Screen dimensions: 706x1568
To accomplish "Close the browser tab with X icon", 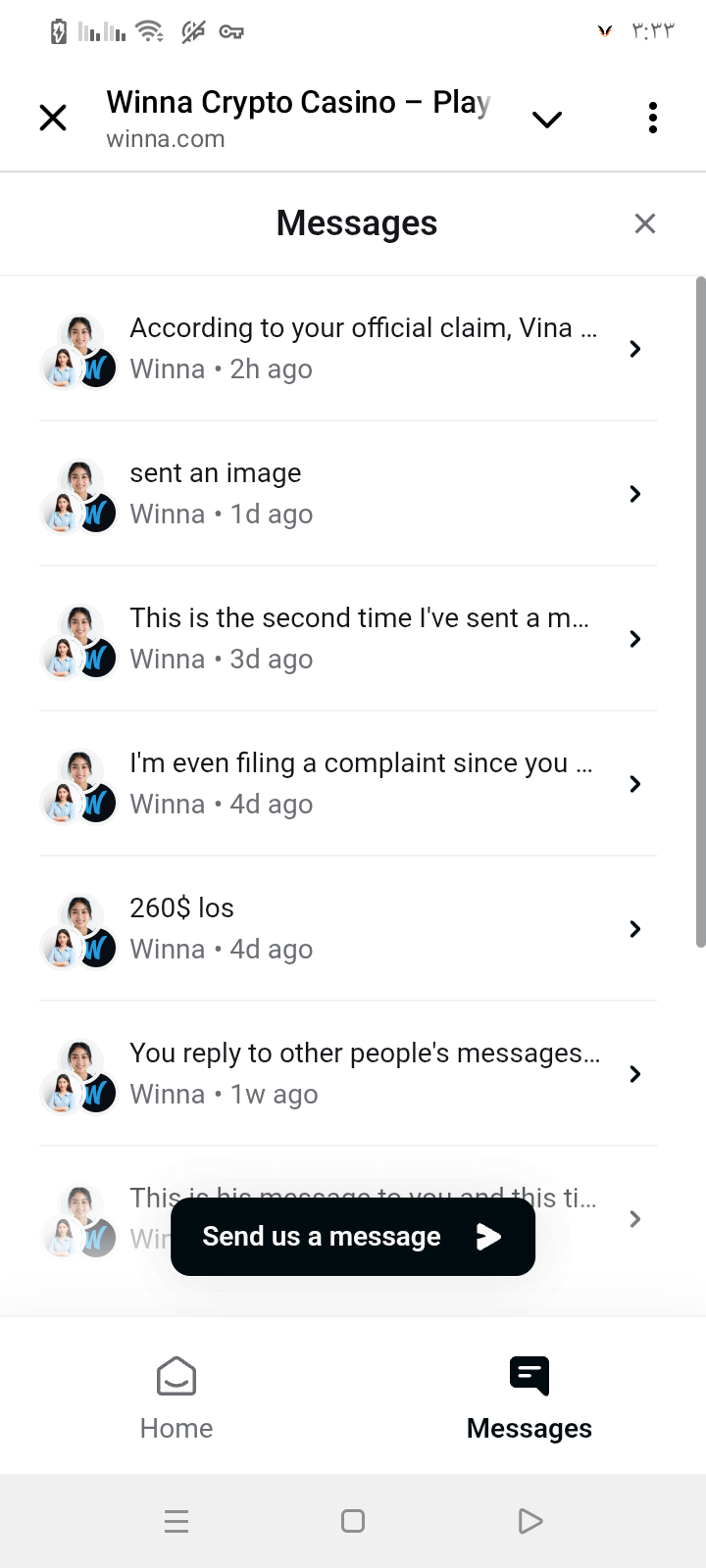I will 53,119.
